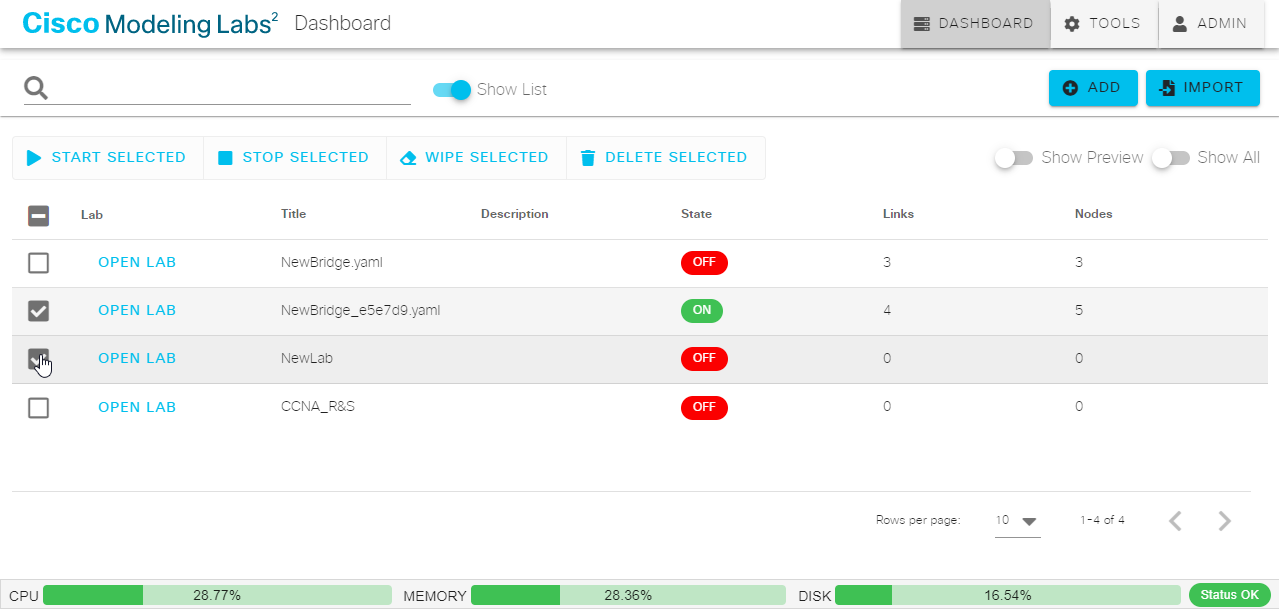Go to the next page arrow
This screenshot has width=1279, height=609.
(1225, 521)
